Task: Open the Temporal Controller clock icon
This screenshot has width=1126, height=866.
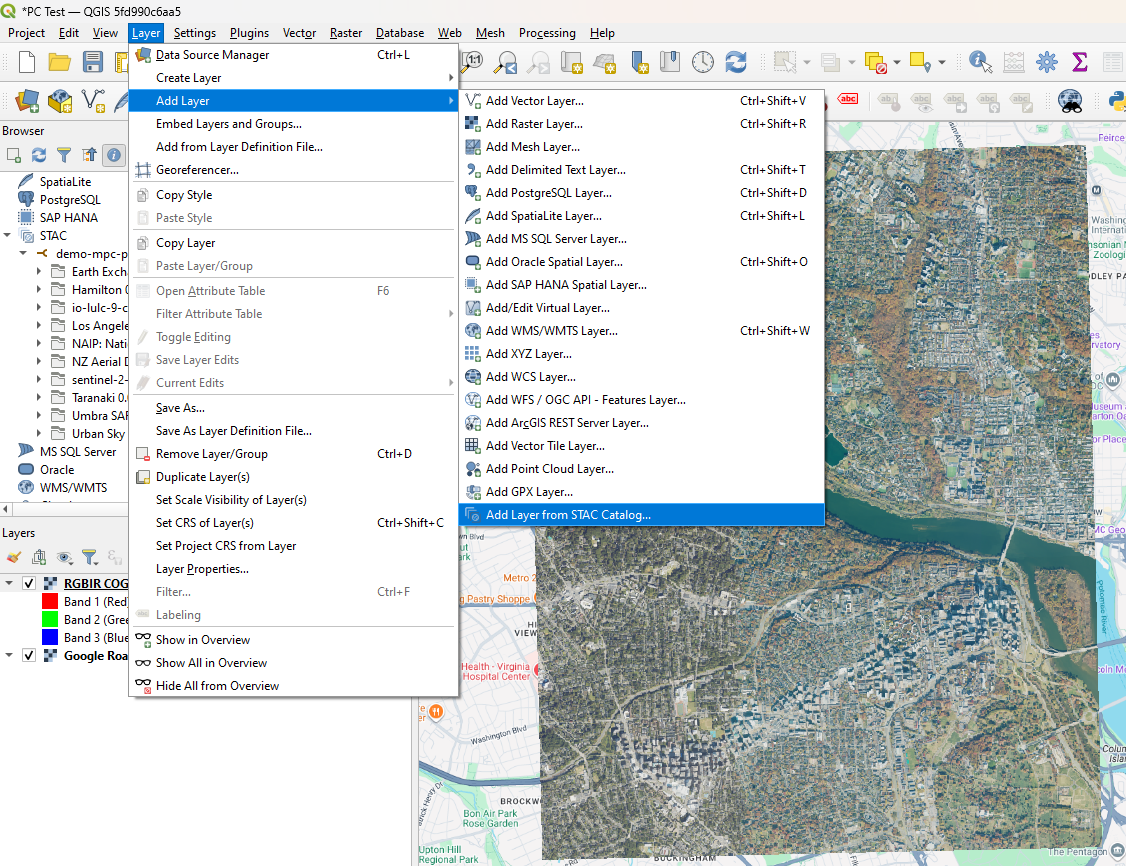Action: pyautogui.click(x=703, y=62)
